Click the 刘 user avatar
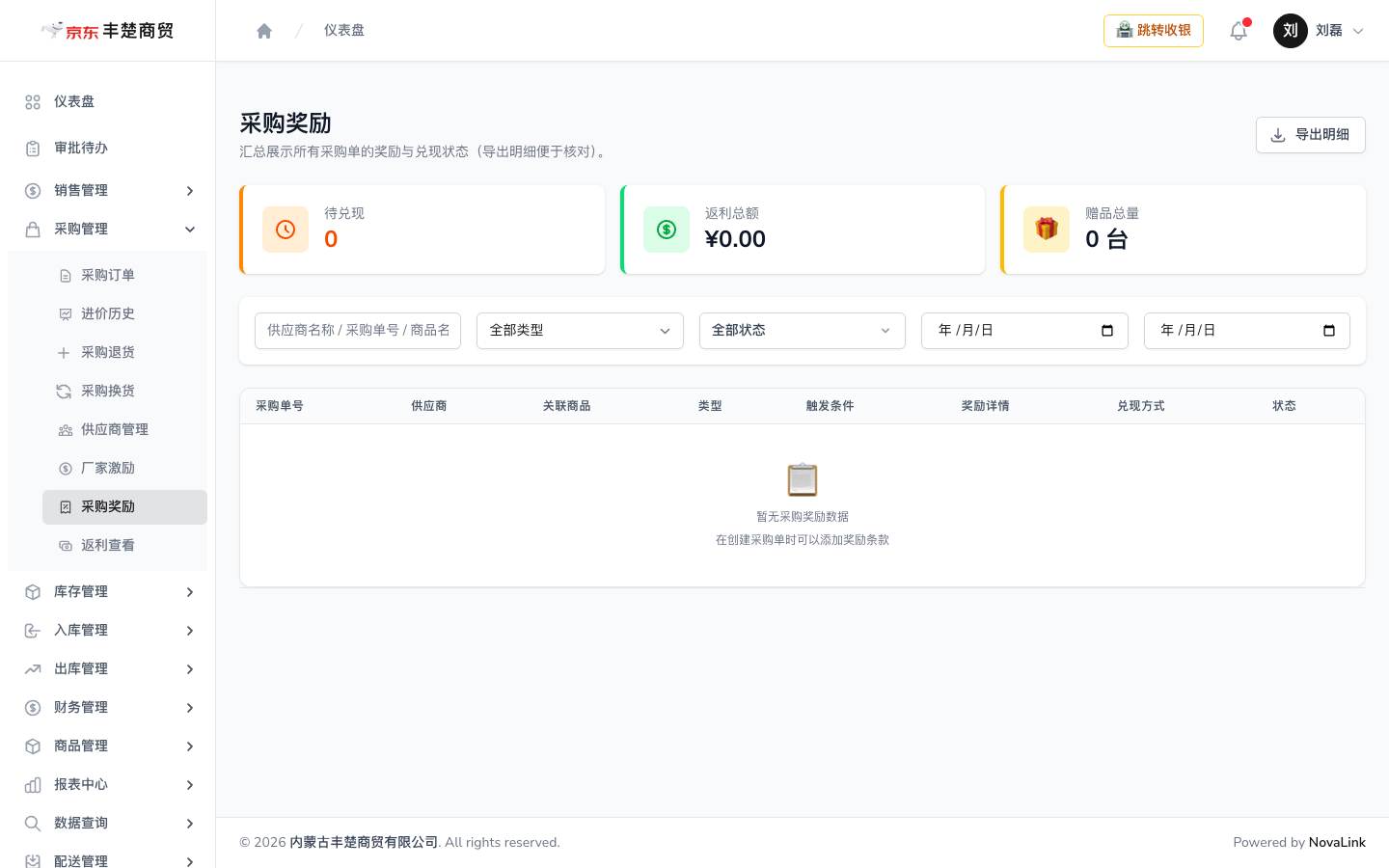The image size is (1389, 868). [x=1291, y=31]
